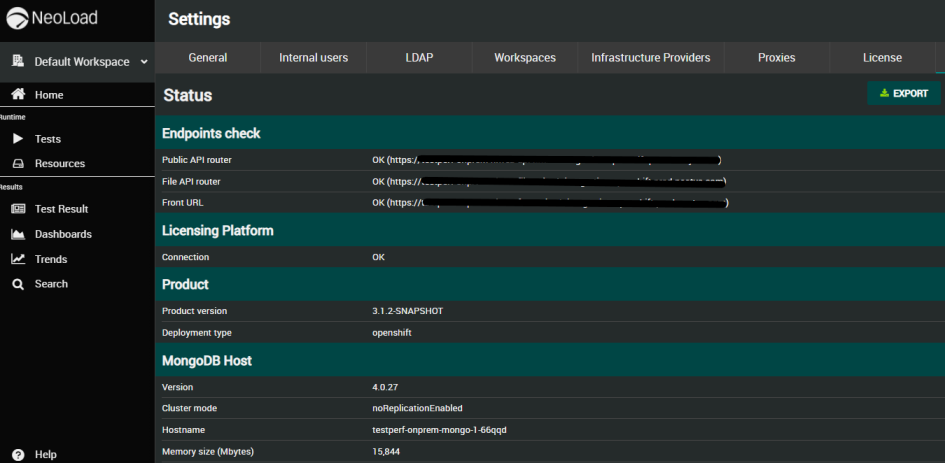
Task: Click the Resources drive icon
Action: pyautogui.click(x=17, y=164)
